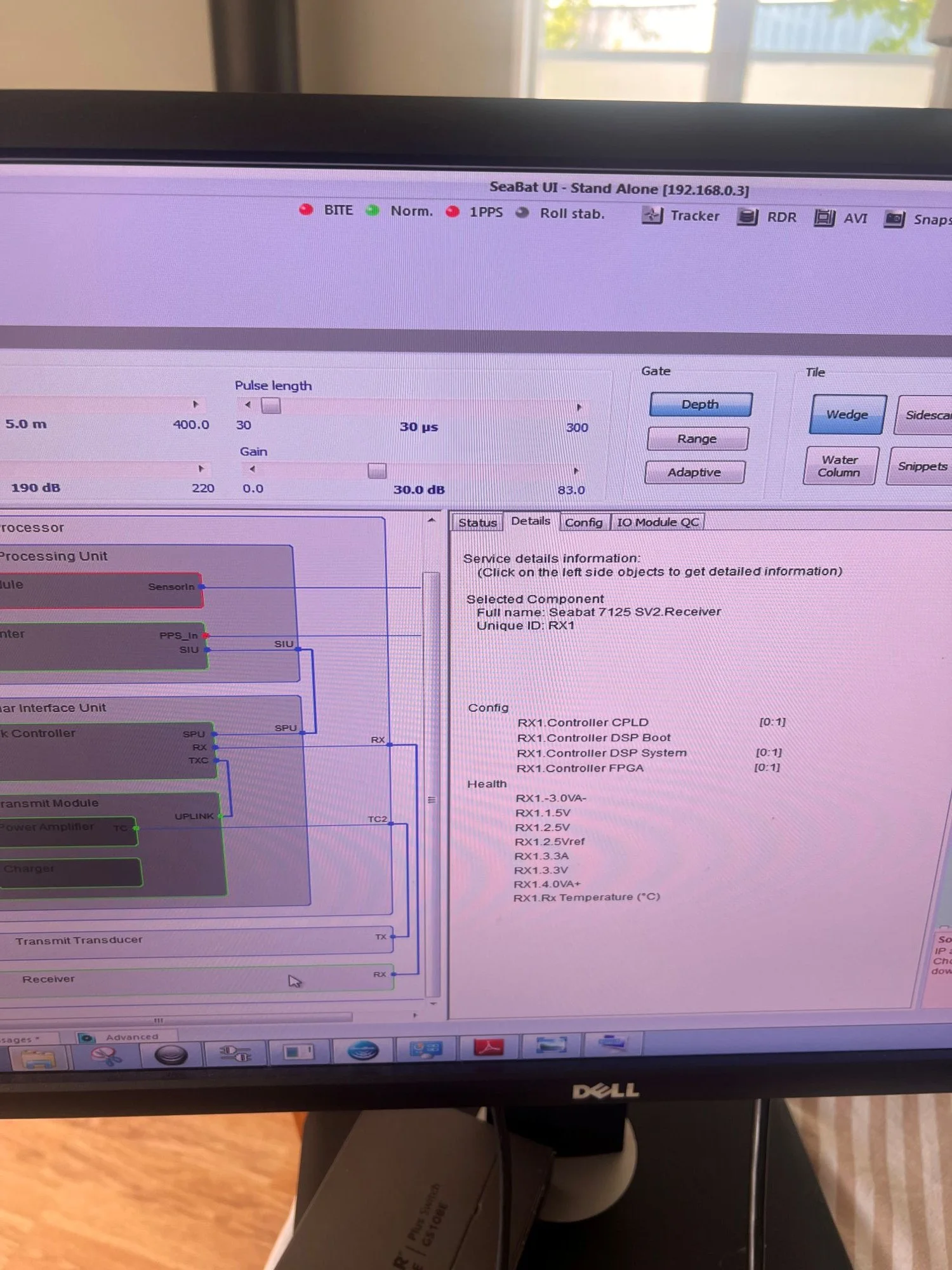952x1270 pixels.
Task: Open the printer device taskbar icon
Action: pyautogui.click(x=613, y=1043)
